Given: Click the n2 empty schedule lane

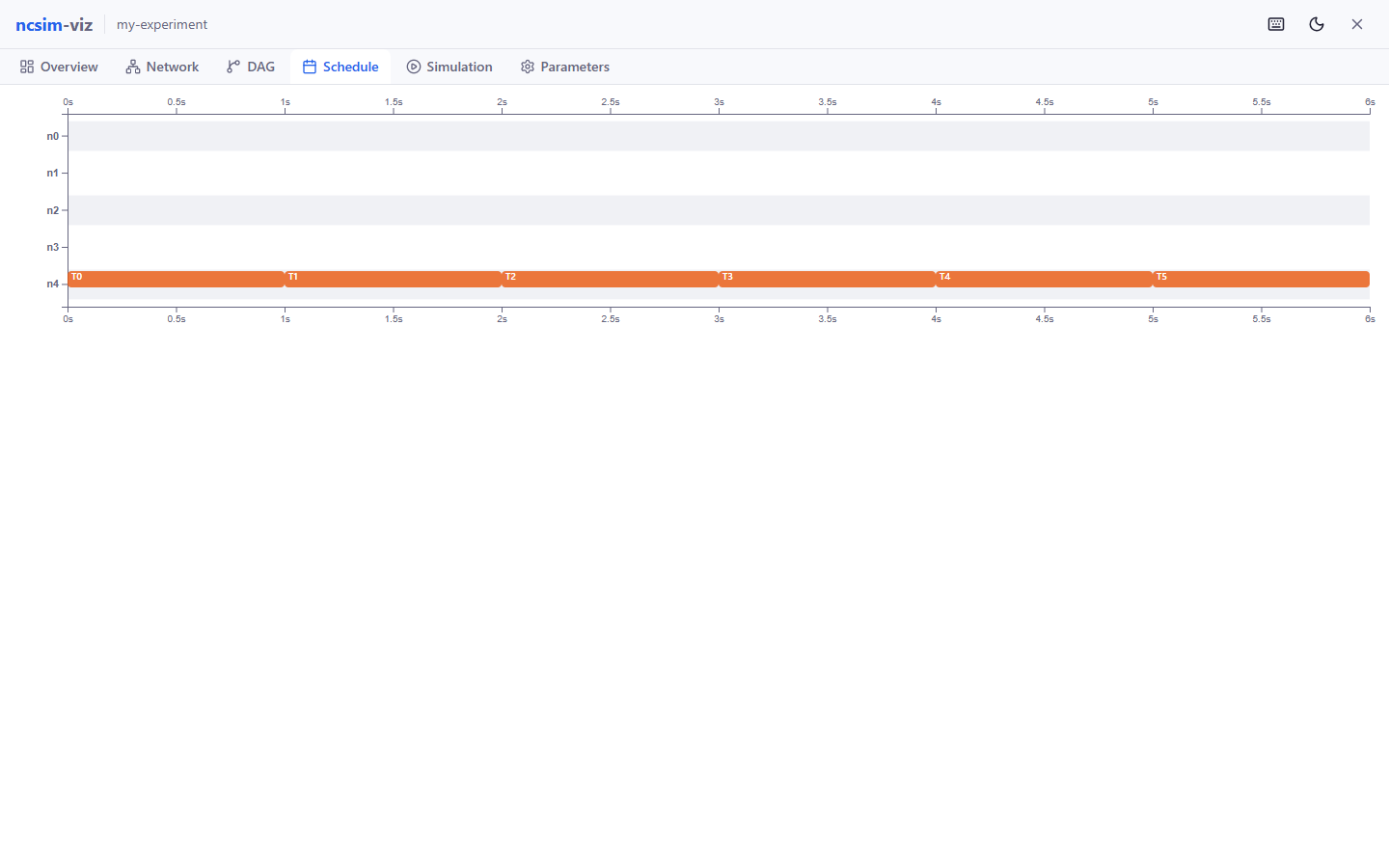Looking at the screenshot, I should click(x=719, y=210).
